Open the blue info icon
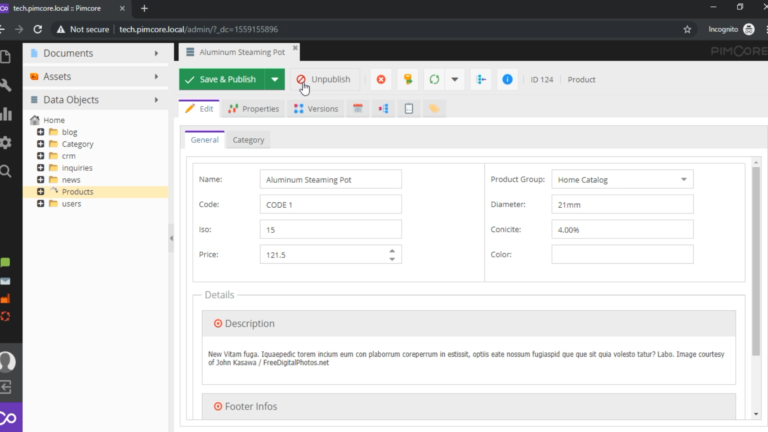This screenshot has width=768, height=432. tap(507, 79)
